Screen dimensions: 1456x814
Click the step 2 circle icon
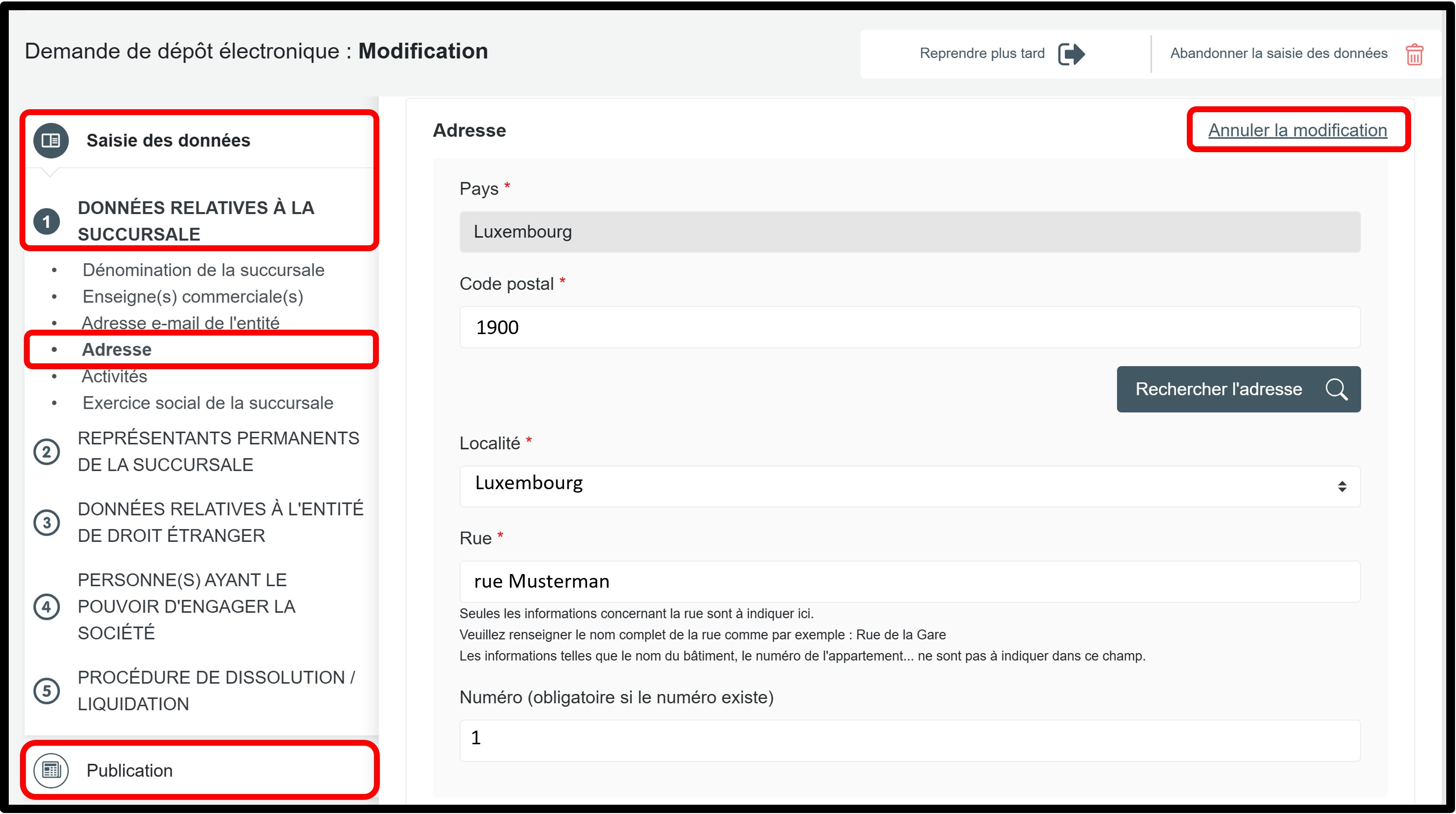click(x=47, y=452)
